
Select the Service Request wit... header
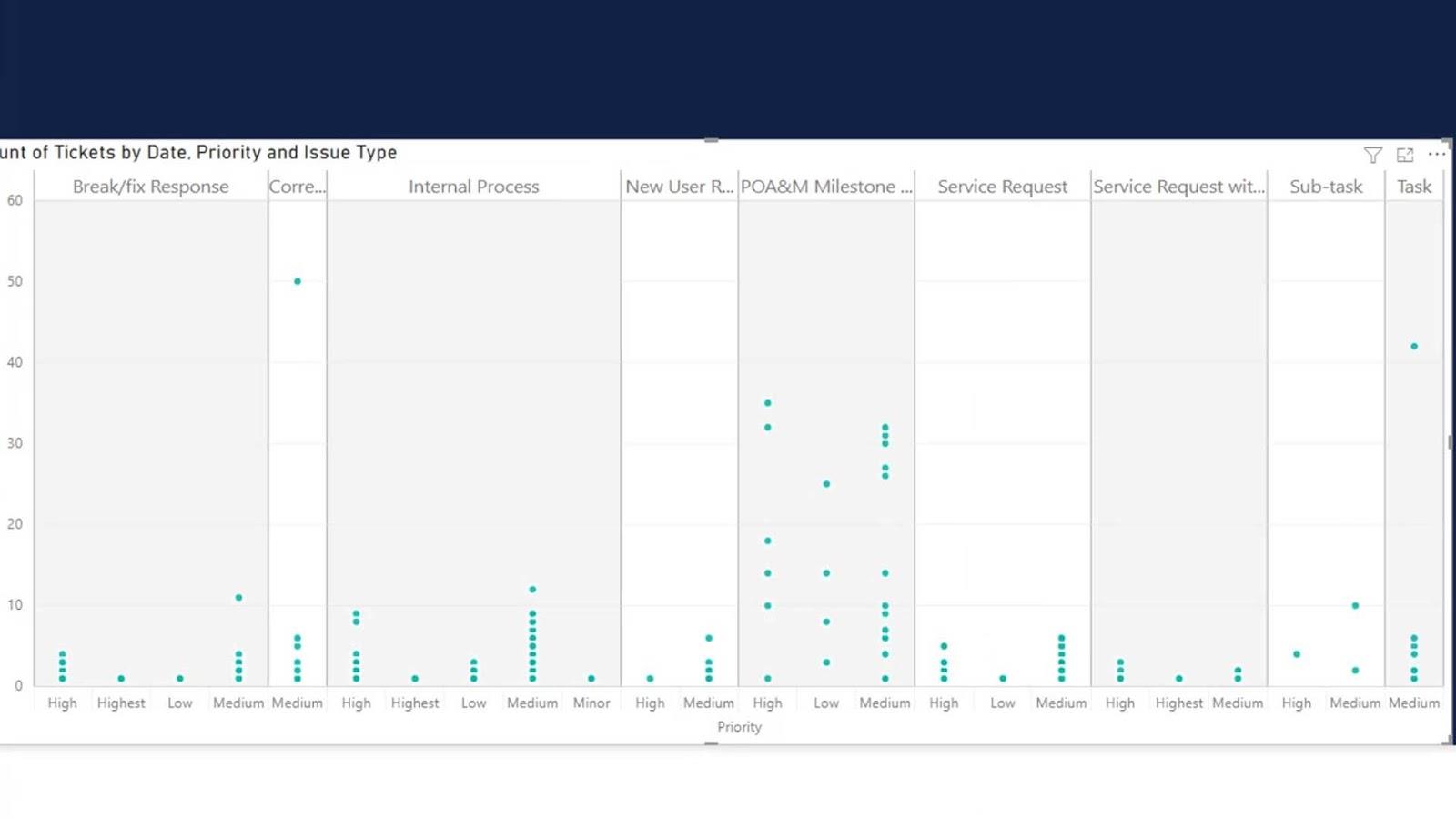(x=1178, y=187)
